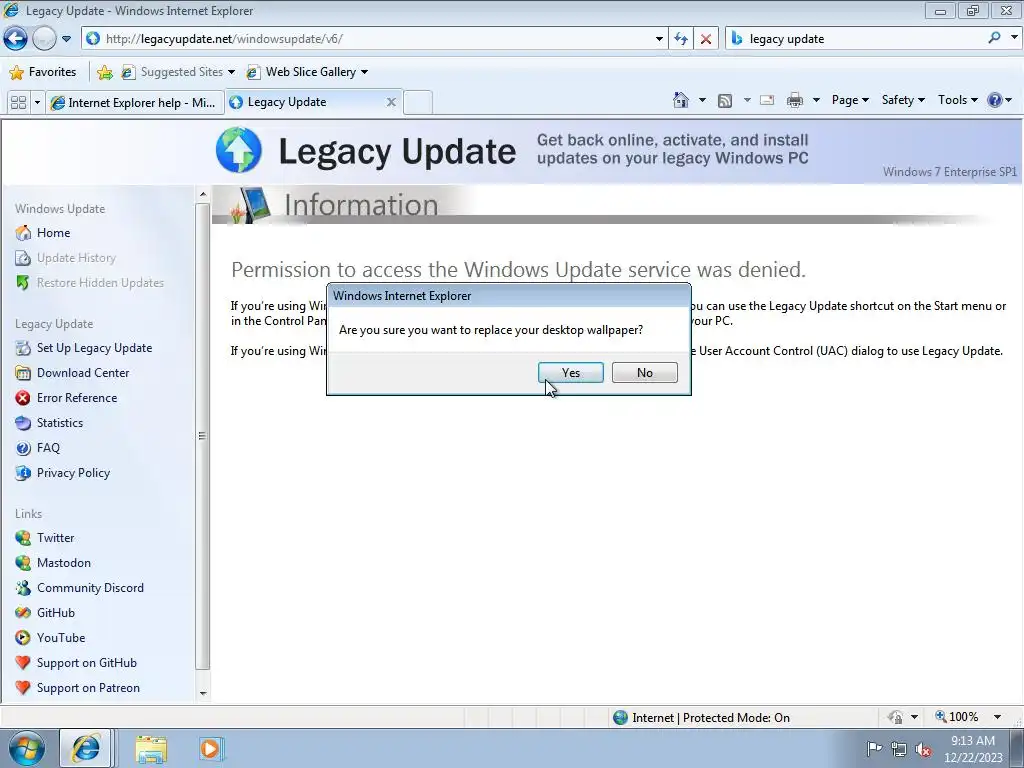Open the search provider dropdown arrow

pyautogui.click(x=1014, y=38)
